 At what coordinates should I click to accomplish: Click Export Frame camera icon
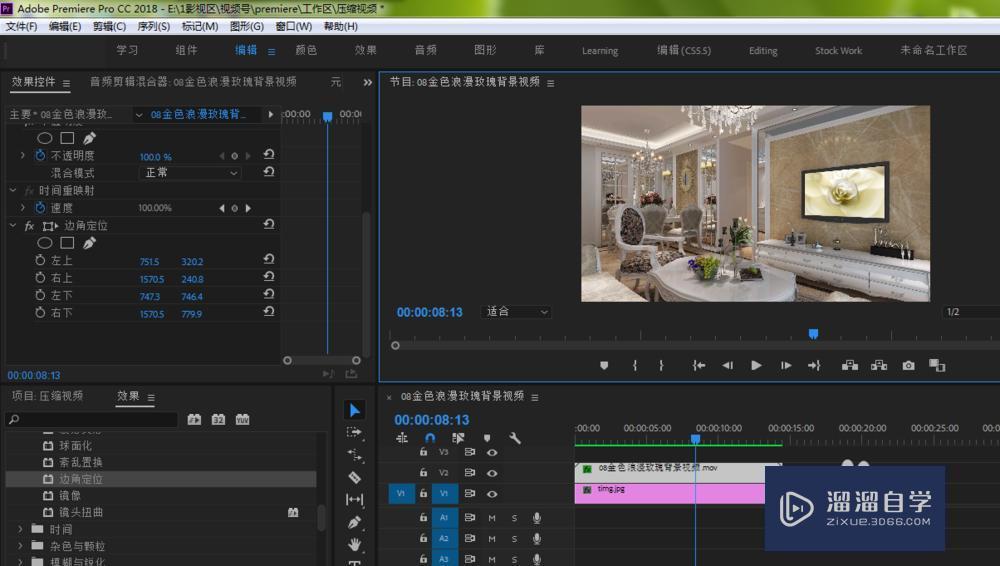coord(909,366)
